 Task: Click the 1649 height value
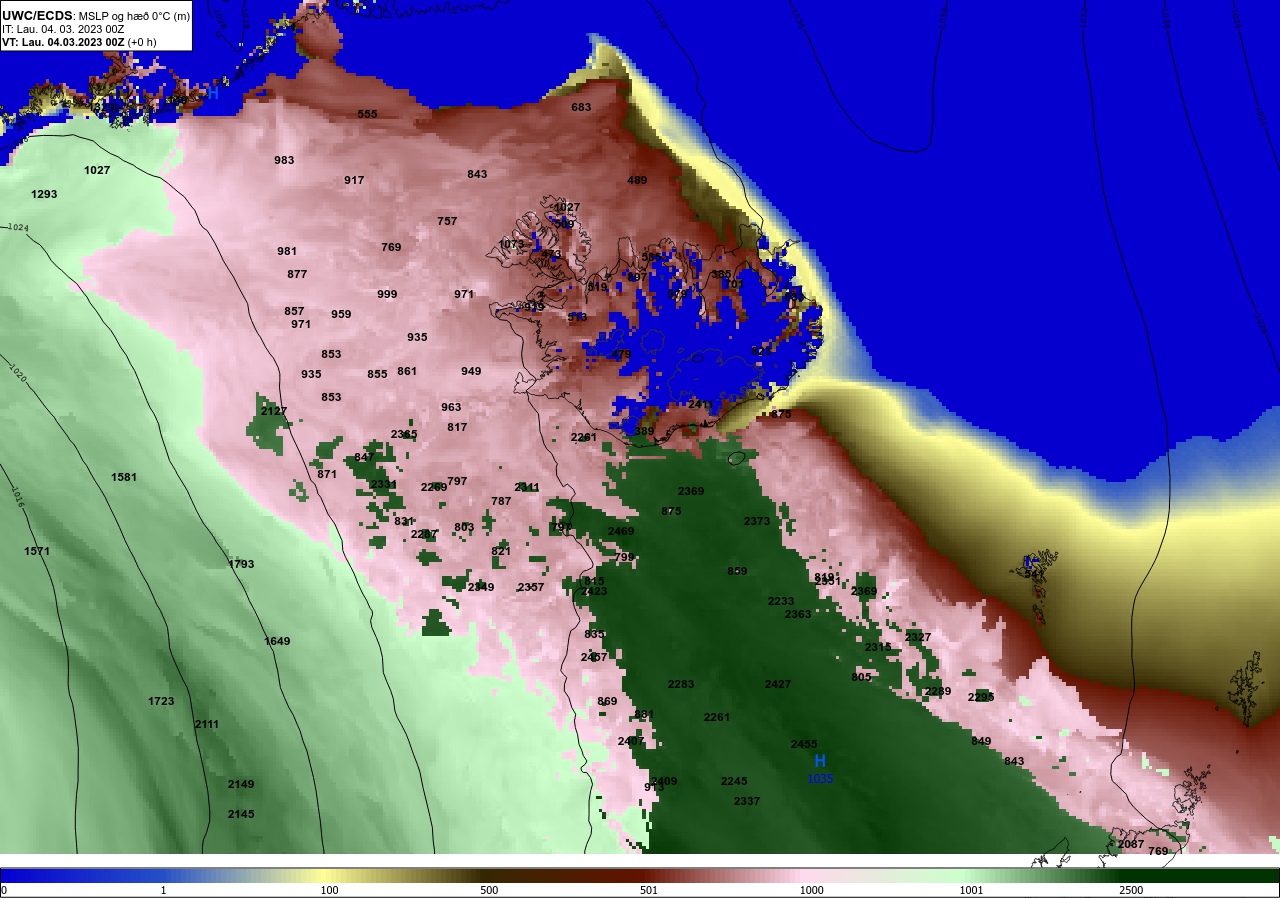point(277,641)
